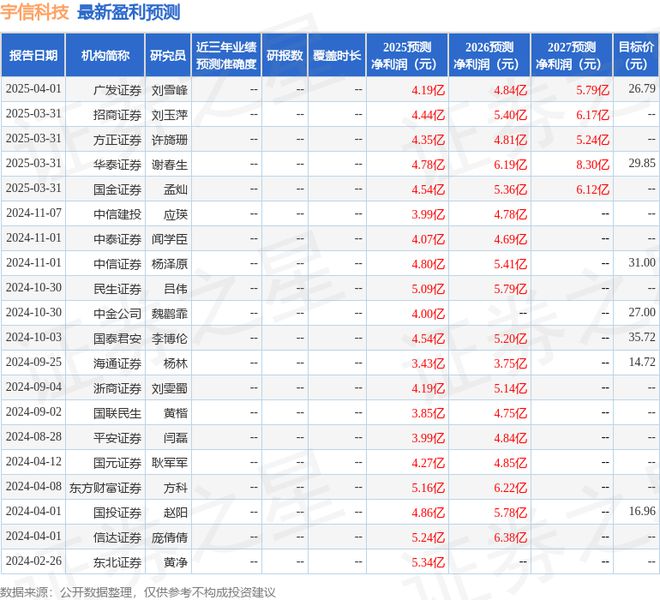Select the 覆盖时长 column header
Screen dimensions: 660x600
pos(337,55)
